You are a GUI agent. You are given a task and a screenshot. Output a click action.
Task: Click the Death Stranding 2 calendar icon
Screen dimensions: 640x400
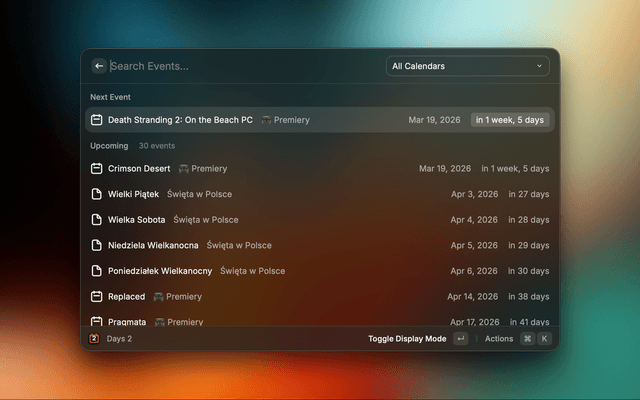tap(97, 120)
